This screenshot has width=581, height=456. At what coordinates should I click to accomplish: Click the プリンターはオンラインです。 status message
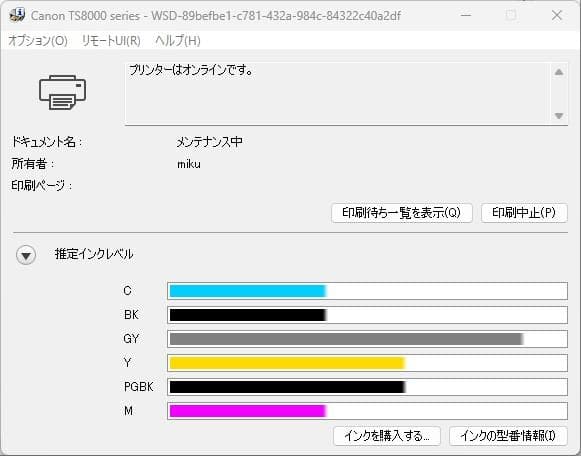pyautogui.click(x=191, y=70)
